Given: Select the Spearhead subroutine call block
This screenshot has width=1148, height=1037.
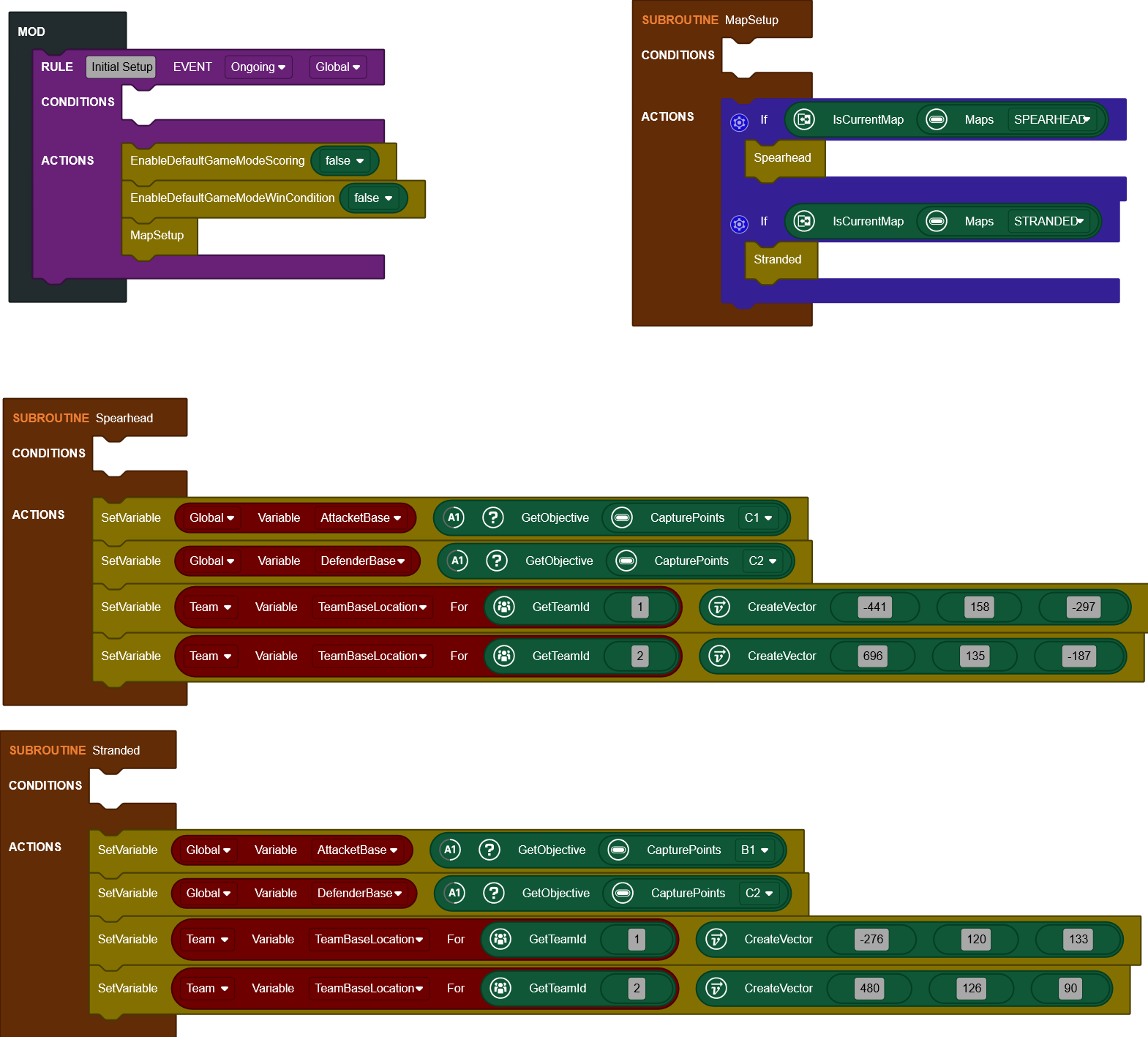Looking at the screenshot, I should (782, 158).
